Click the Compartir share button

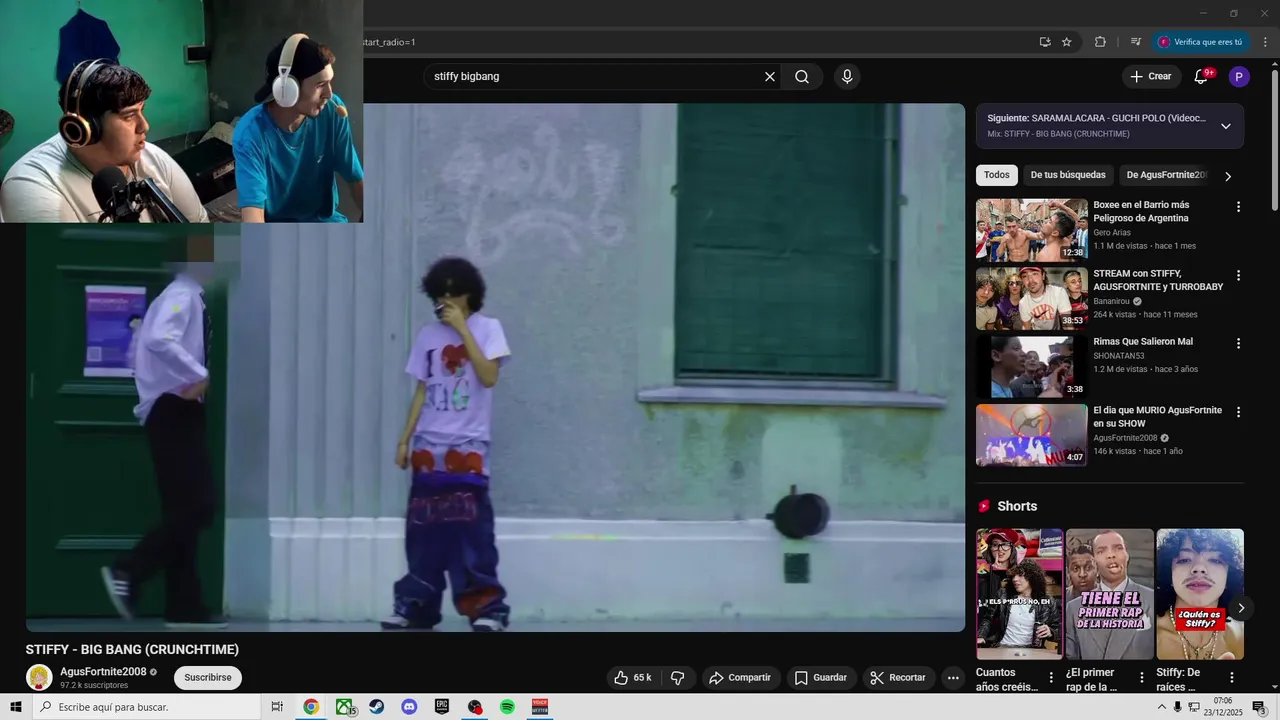tap(740, 678)
